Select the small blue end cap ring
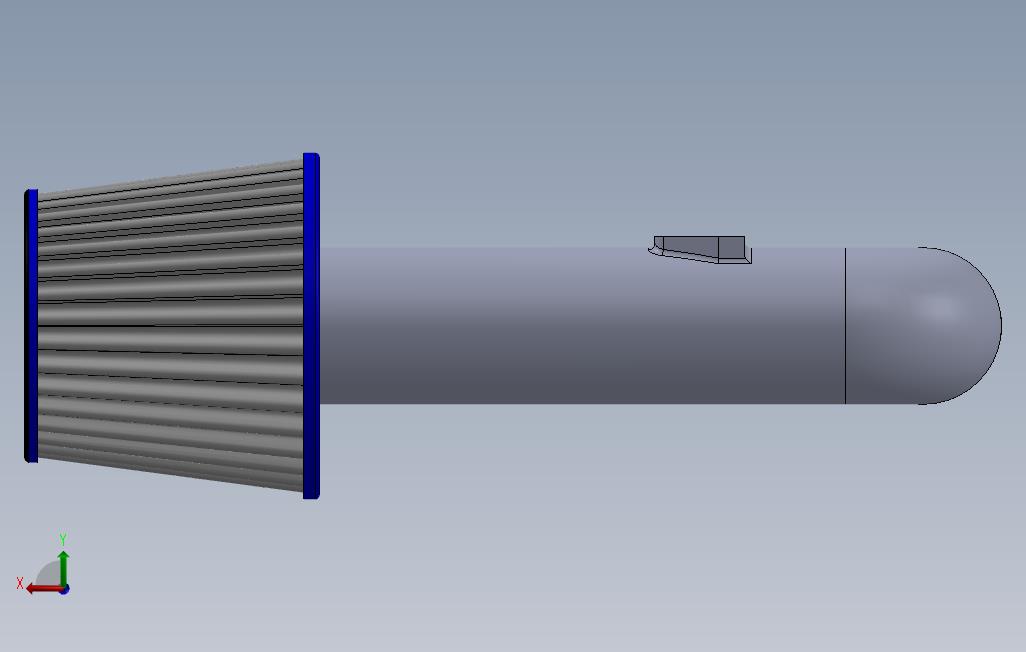Viewport: 1026px width, 652px height. pos(31,325)
